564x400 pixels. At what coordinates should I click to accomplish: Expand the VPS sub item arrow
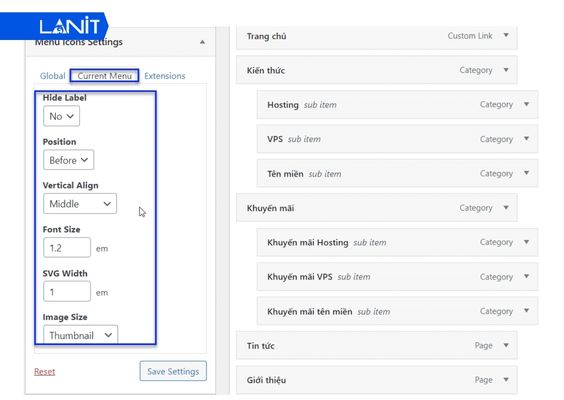click(527, 138)
